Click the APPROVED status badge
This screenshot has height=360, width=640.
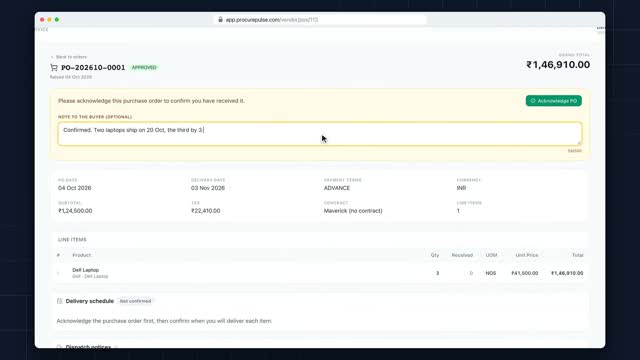click(x=144, y=67)
